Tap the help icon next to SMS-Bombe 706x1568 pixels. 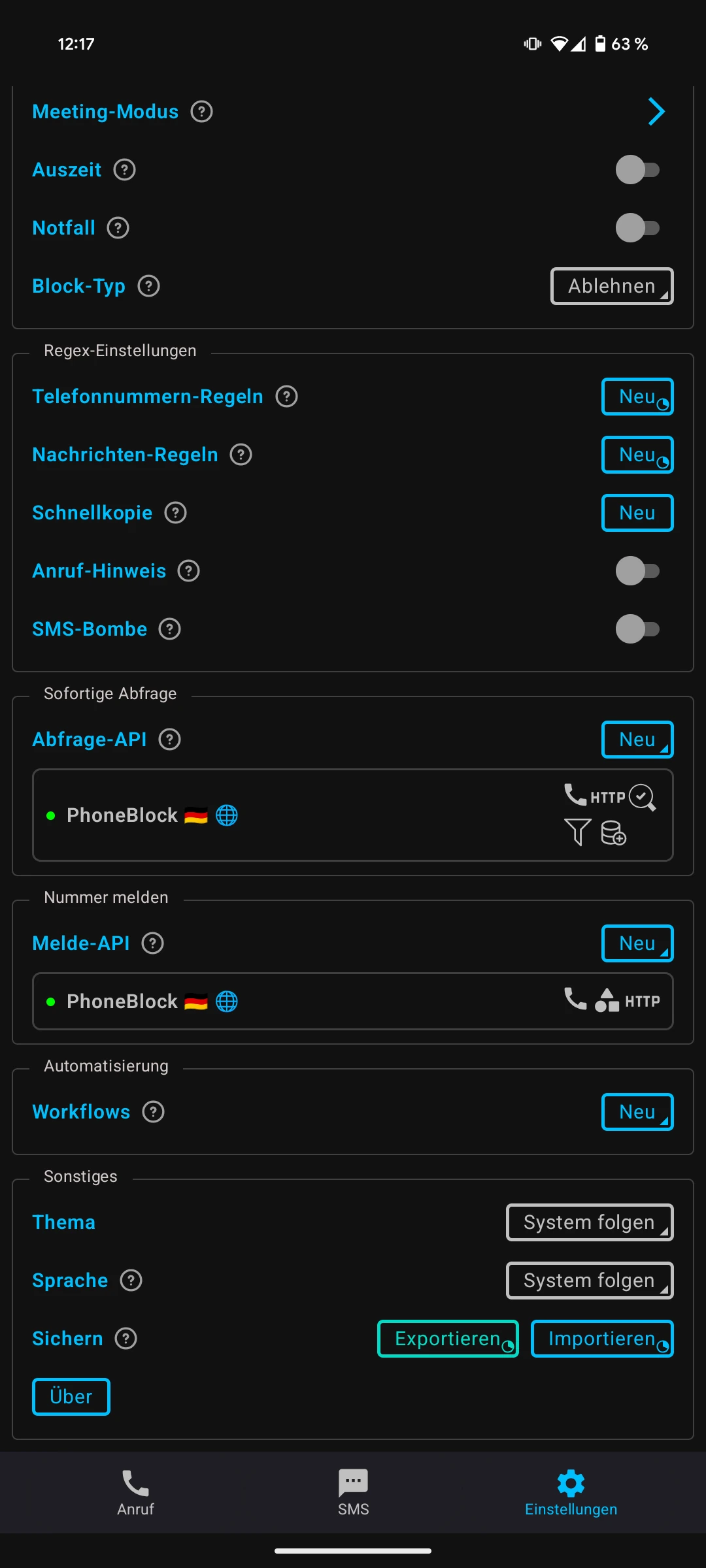(170, 629)
